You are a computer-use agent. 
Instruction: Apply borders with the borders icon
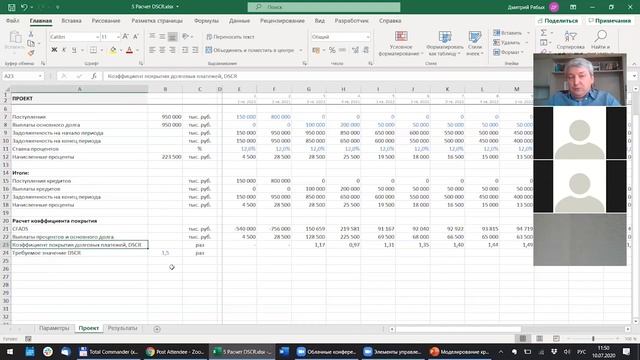(x=93, y=50)
